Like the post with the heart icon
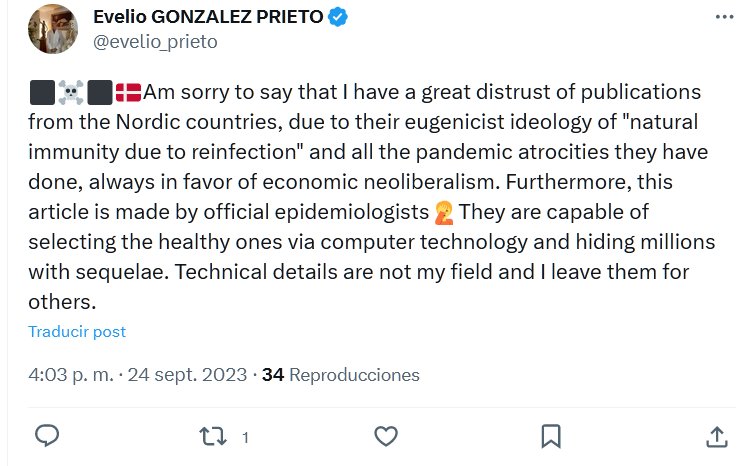Image resolution: width=748 pixels, height=466 pixels. (x=386, y=436)
